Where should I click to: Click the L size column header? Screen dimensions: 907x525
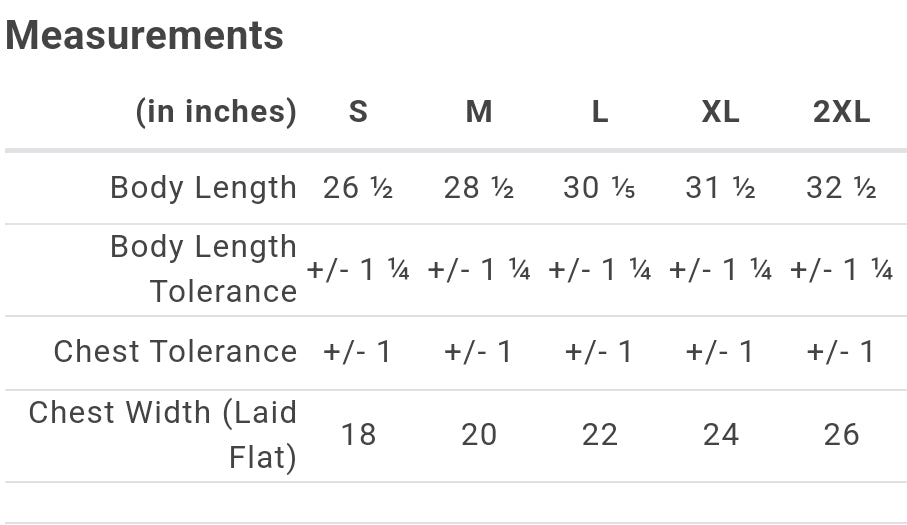coord(599,112)
